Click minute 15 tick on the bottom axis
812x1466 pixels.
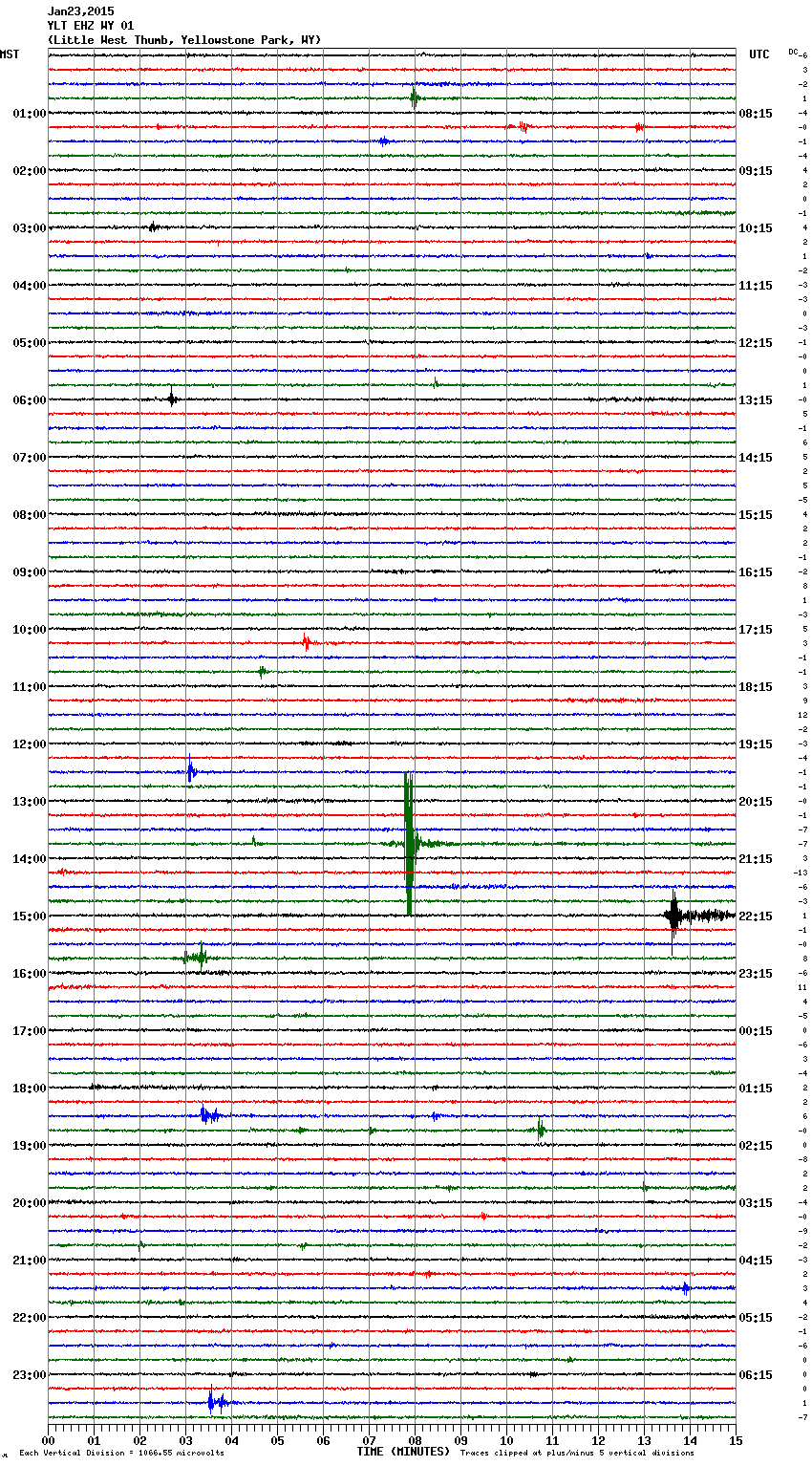coord(736,1440)
